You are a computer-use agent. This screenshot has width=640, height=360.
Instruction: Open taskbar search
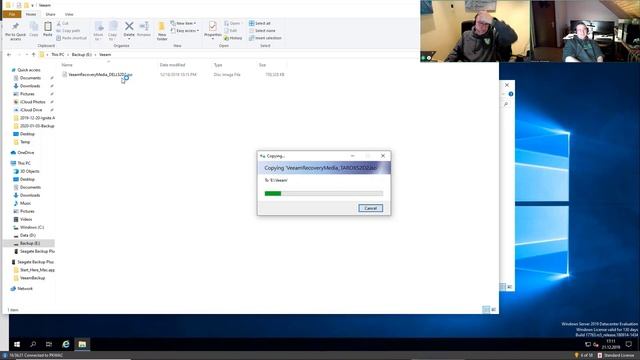pyautogui.click(x=33, y=344)
